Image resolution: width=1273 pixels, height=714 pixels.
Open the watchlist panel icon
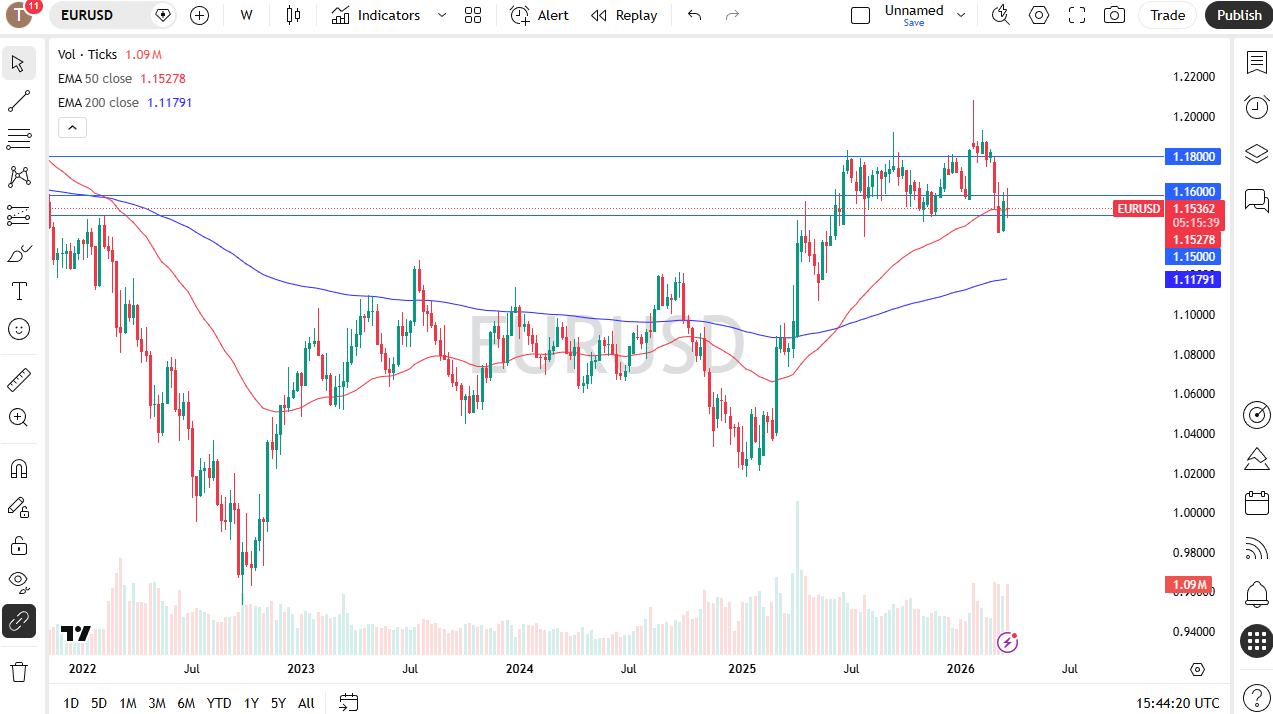point(1256,63)
